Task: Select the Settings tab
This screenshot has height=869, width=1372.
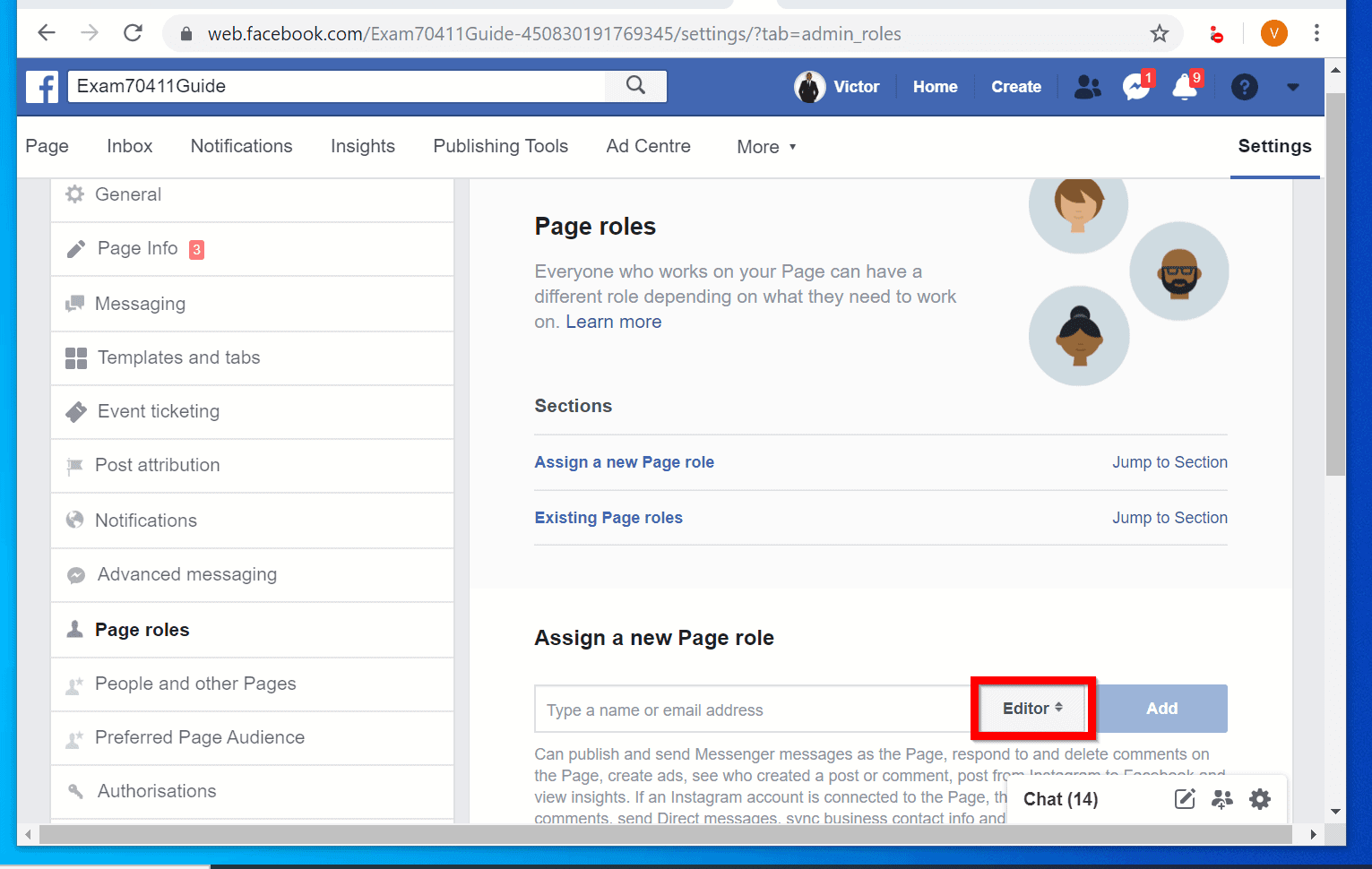Action: [1274, 146]
